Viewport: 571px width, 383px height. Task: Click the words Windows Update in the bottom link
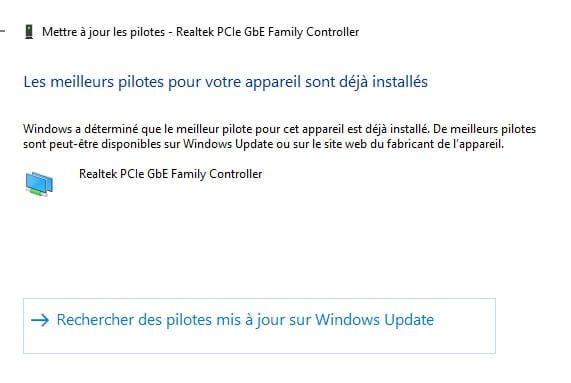coord(374,320)
